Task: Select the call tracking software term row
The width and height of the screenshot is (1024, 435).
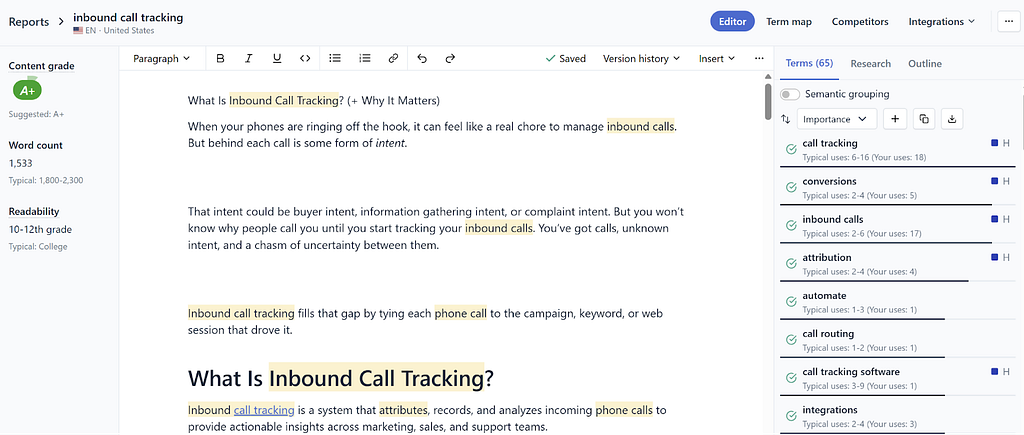Action: [x=898, y=378]
